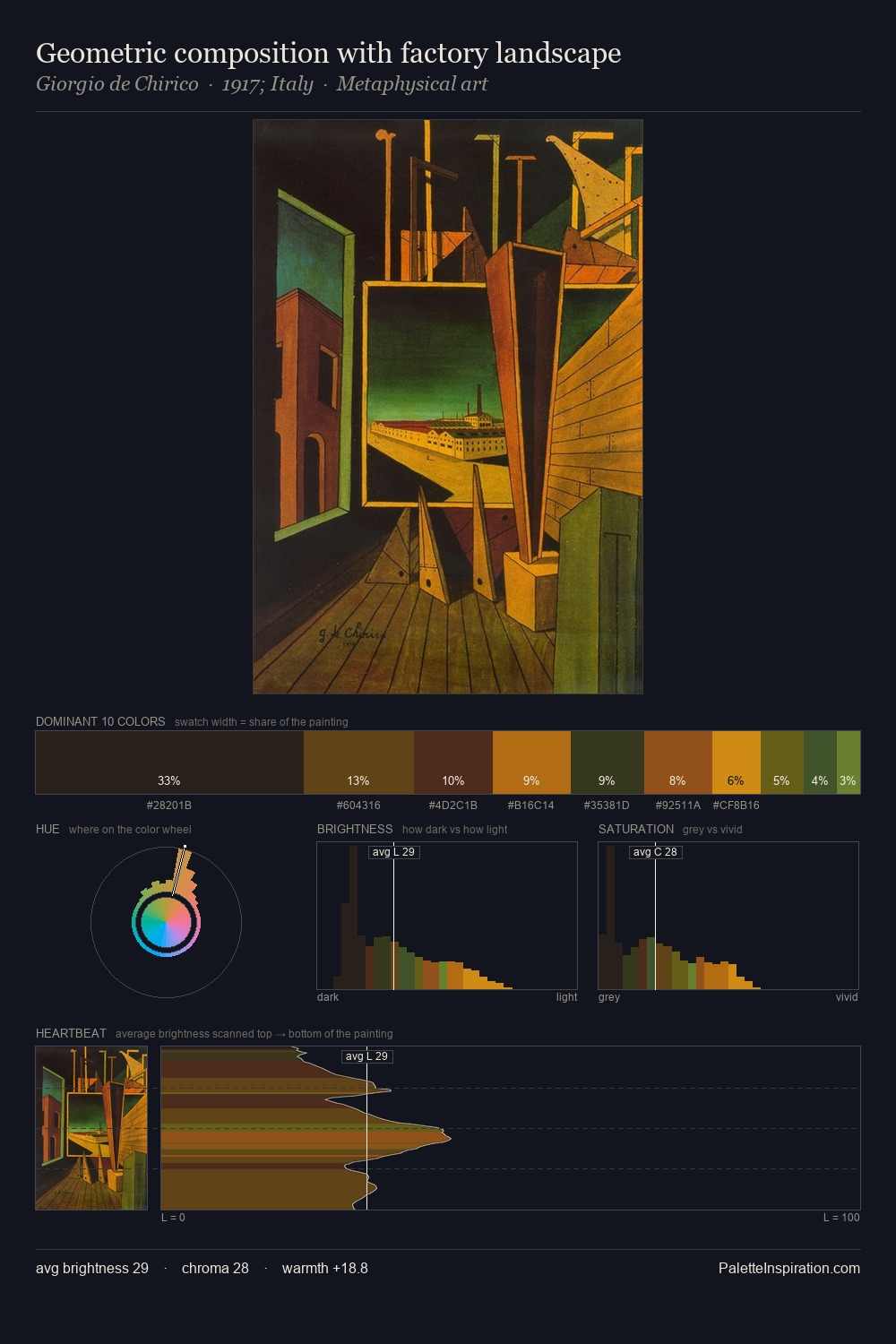The width and height of the screenshot is (896, 1344).
Task: Click the hex code #CF8B16
Action: [x=737, y=805]
